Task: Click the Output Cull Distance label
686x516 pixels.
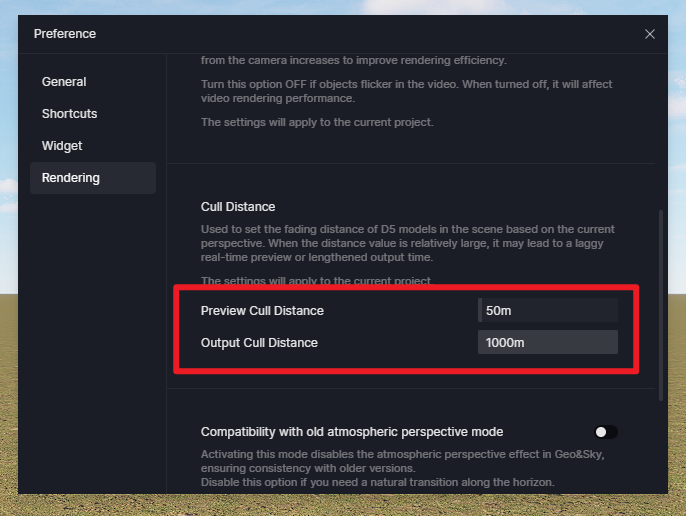Action: click(259, 343)
